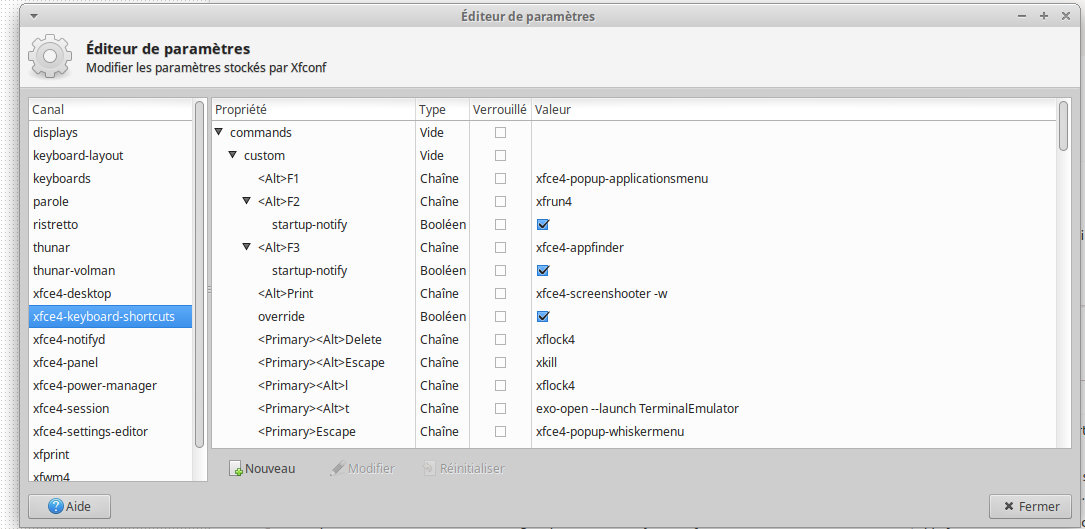Maximize the window with the plus icon

pos(1043,16)
